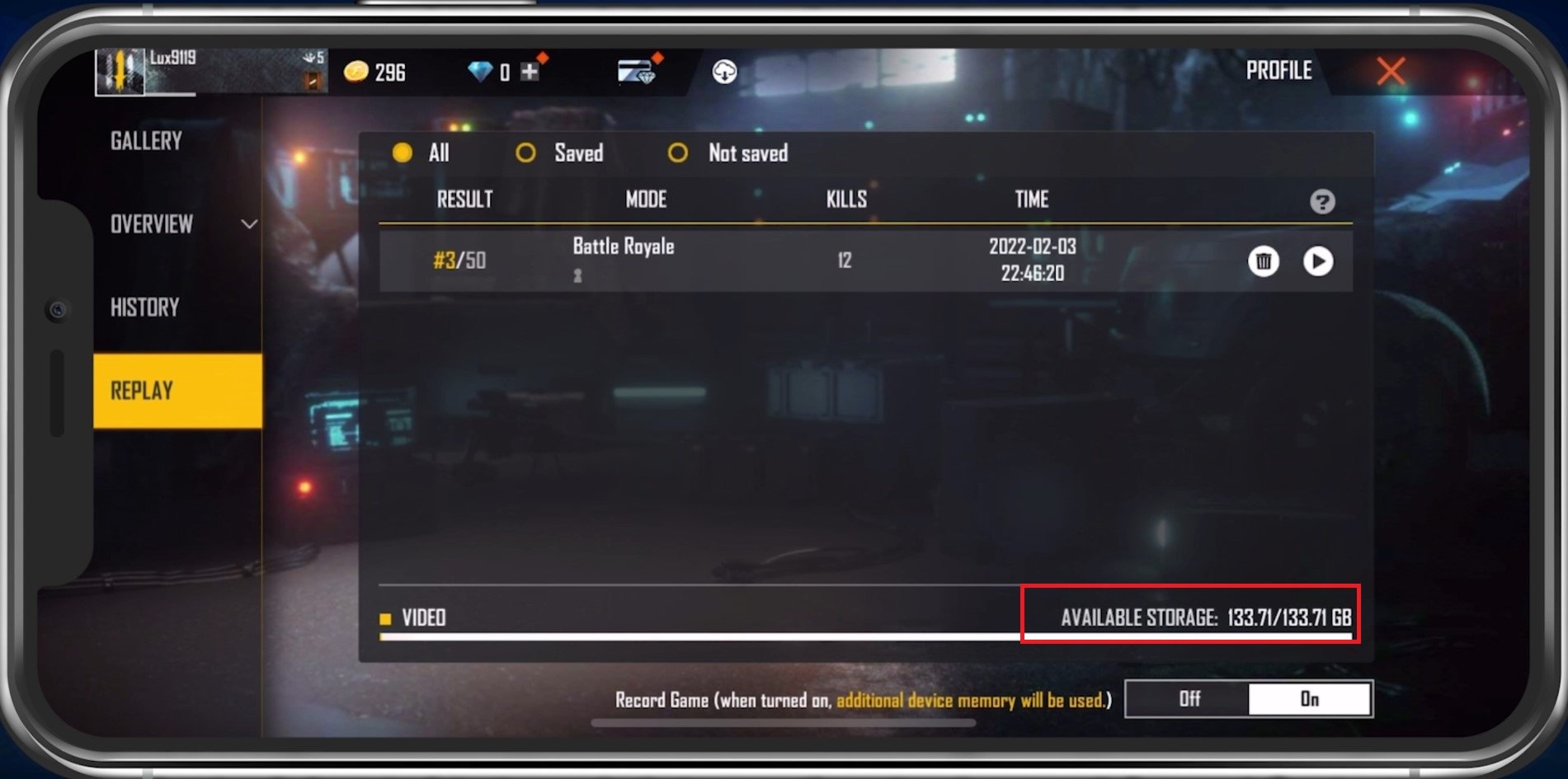Select the Replay tab
The image size is (1568, 779).
coord(177,391)
